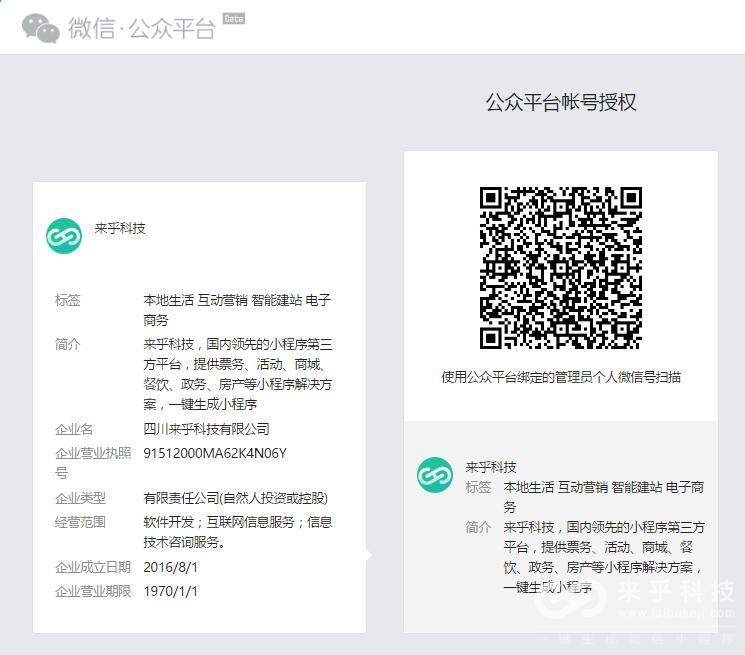Screen dimensions: 745x655
Task: Click the 简介 label in right card
Action: [478, 527]
